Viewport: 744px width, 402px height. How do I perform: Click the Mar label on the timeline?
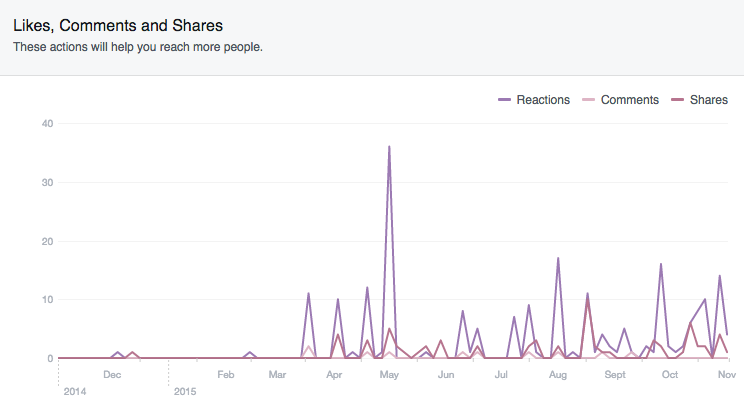click(x=277, y=375)
